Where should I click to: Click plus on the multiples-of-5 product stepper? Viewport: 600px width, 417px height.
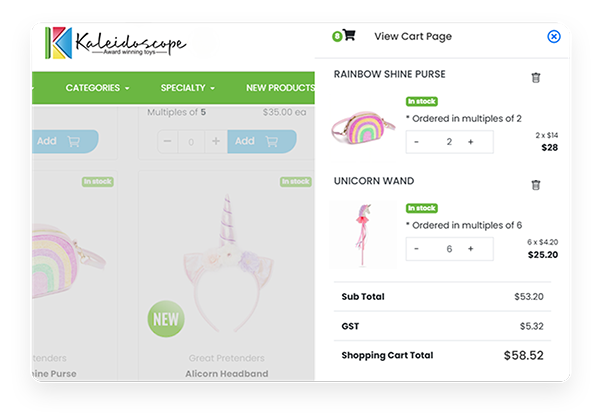click(x=216, y=142)
